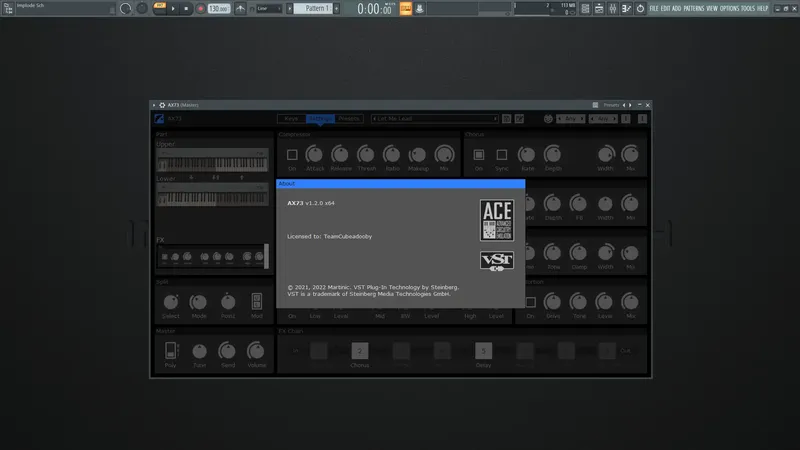Click the power-shaped icon beside FILE menu
The width and height of the screenshot is (800, 450).
pos(640,9)
